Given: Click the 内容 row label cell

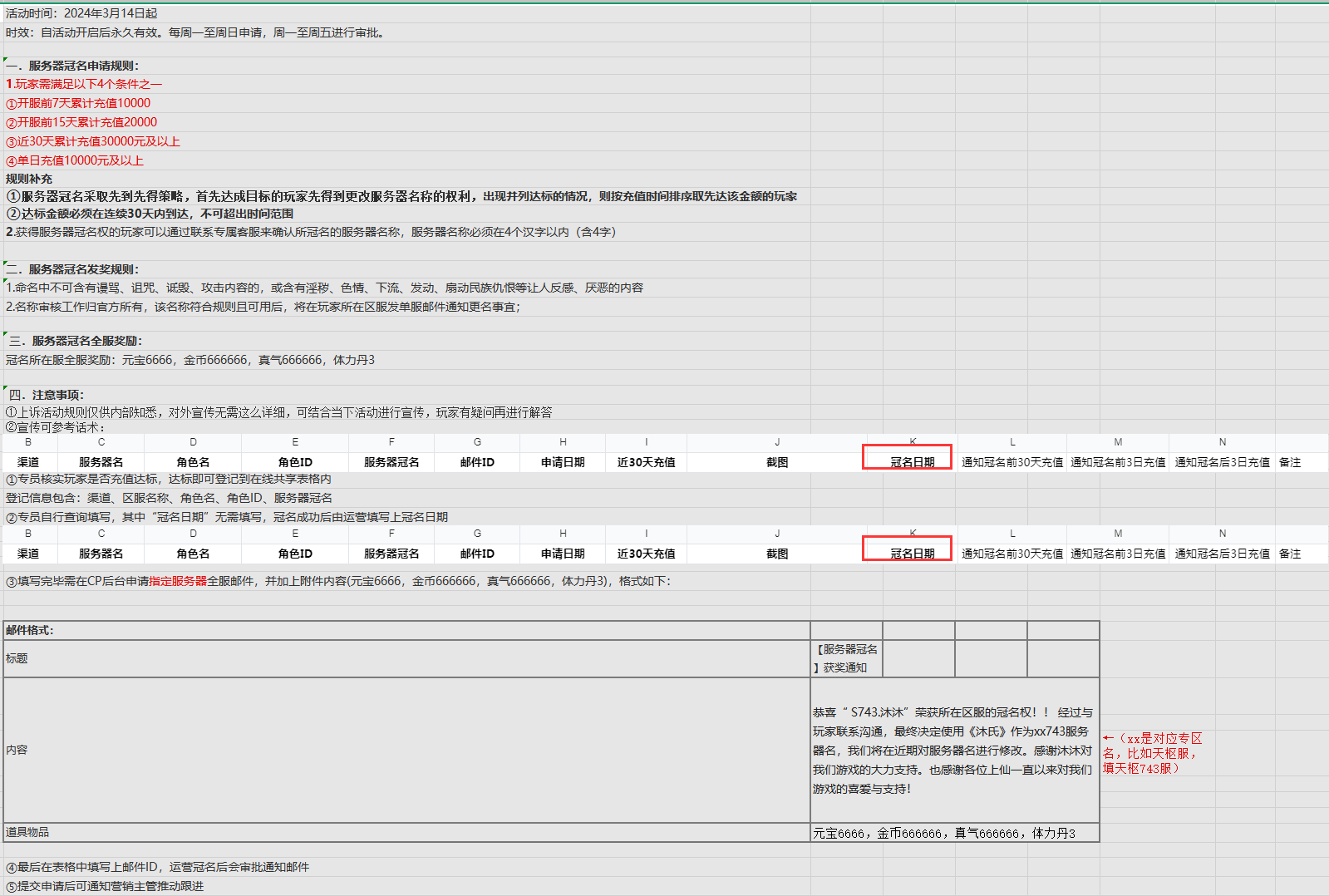Looking at the screenshot, I should (x=17, y=750).
